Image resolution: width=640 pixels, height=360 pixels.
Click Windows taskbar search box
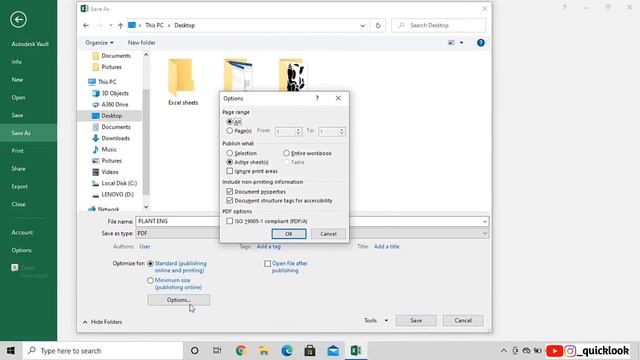pos(103,351)
